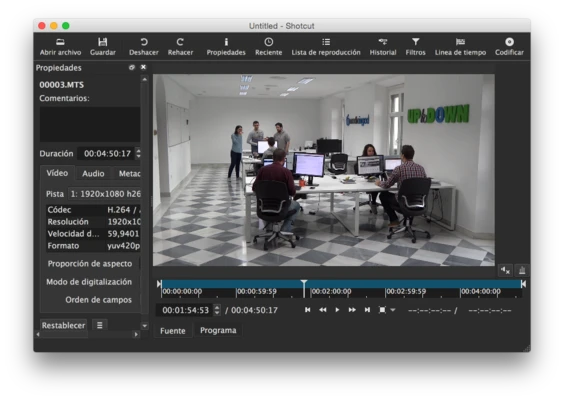Adjust the Duración spinner arrows

point(138,154)
